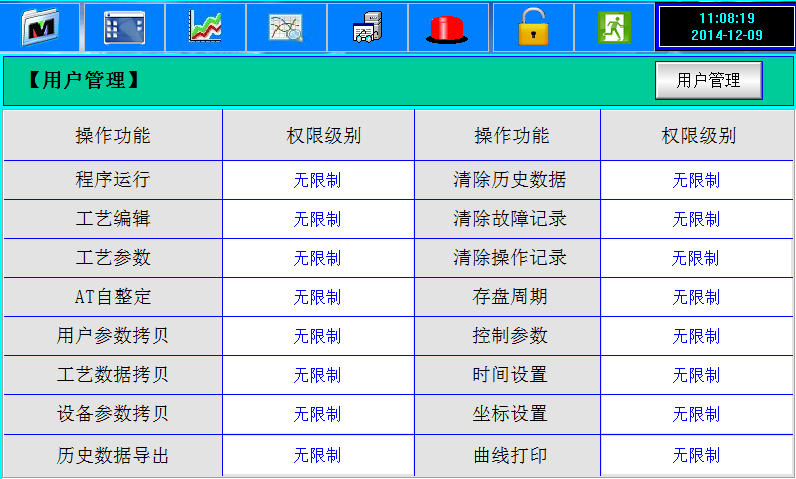Change 无限制 value beside 清除故障记录
Viewport: 796px width, 479px height.
[696, 219]
